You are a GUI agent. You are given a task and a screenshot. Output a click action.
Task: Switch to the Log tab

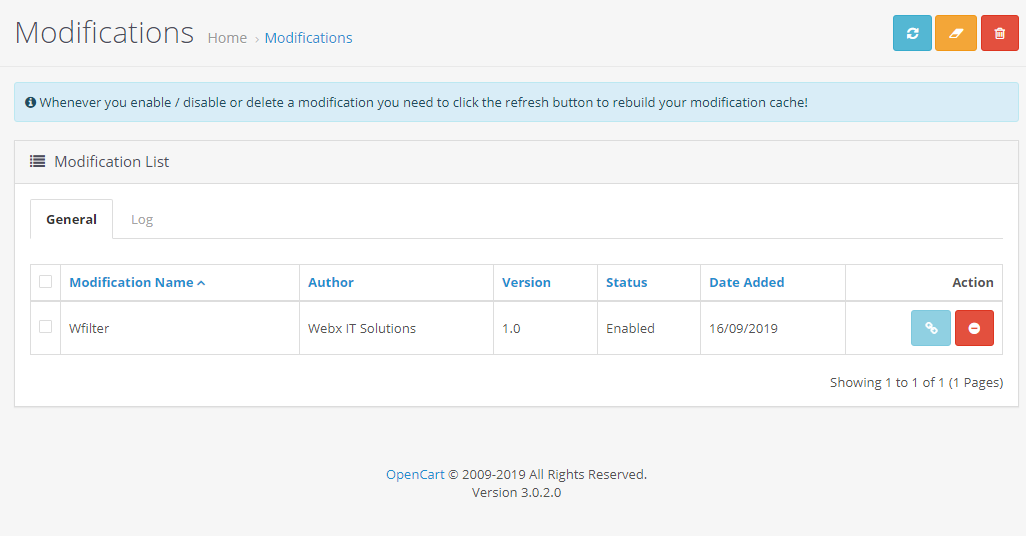point(142,219)
